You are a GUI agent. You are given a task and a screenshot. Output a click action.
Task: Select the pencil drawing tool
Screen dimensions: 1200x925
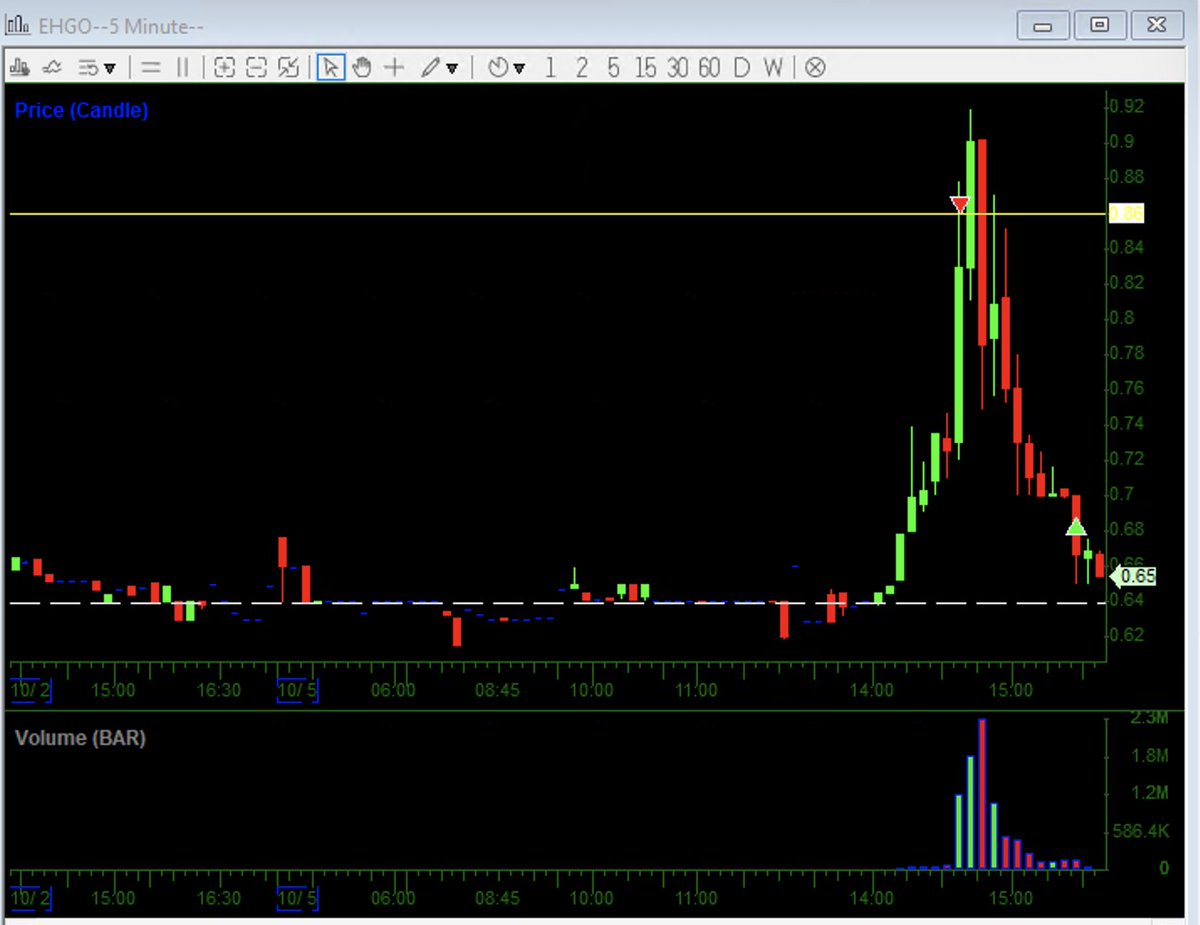click(430, 68)
